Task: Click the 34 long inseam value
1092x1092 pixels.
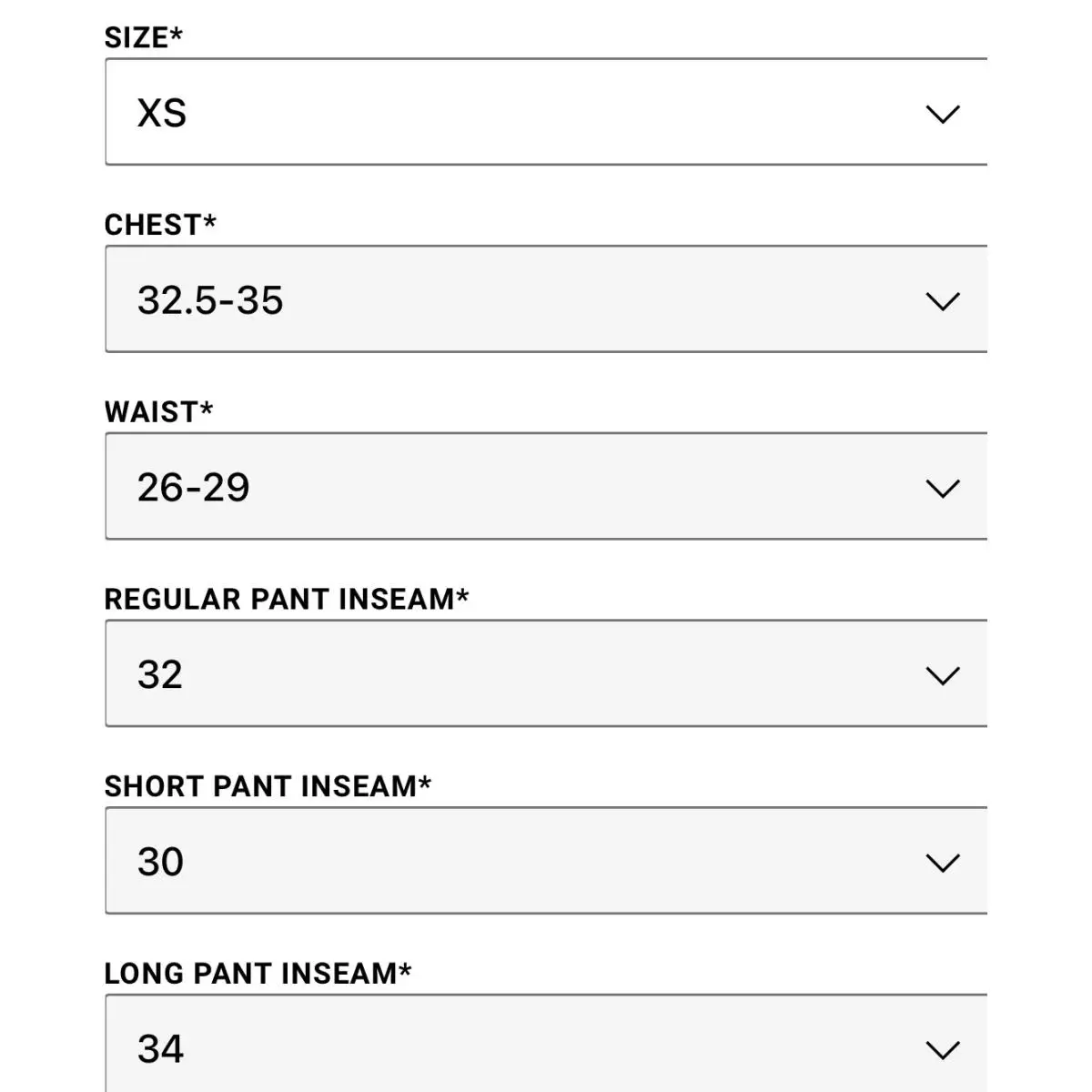Action: point(160,1049)
